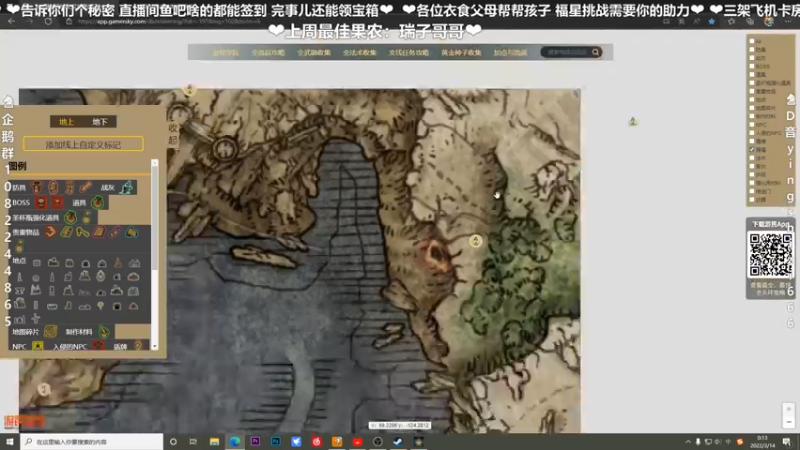
Task: Click the taskbar clock and date
Action: 762,442
